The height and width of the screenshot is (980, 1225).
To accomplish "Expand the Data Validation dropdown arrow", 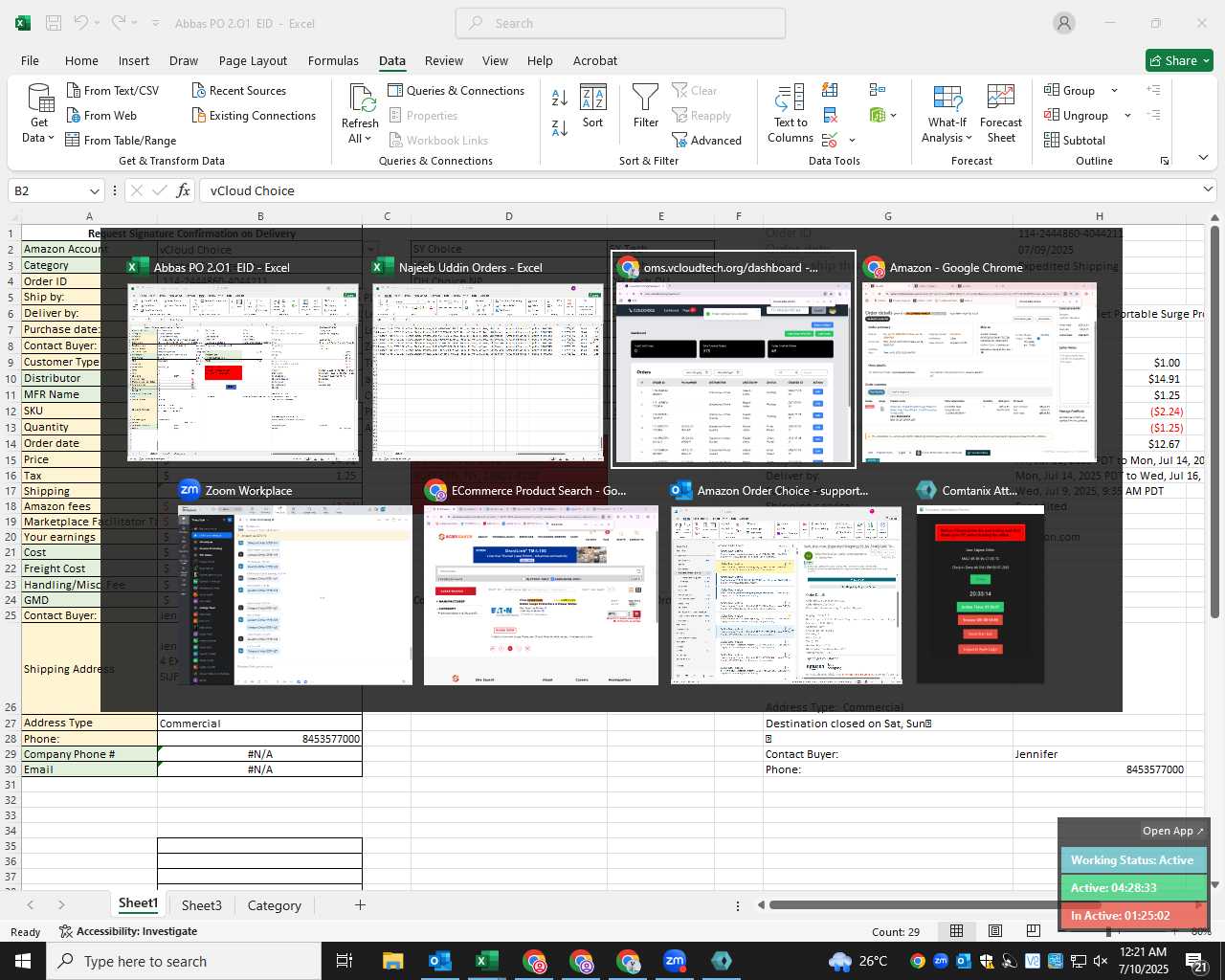I will tap(852, 140).
